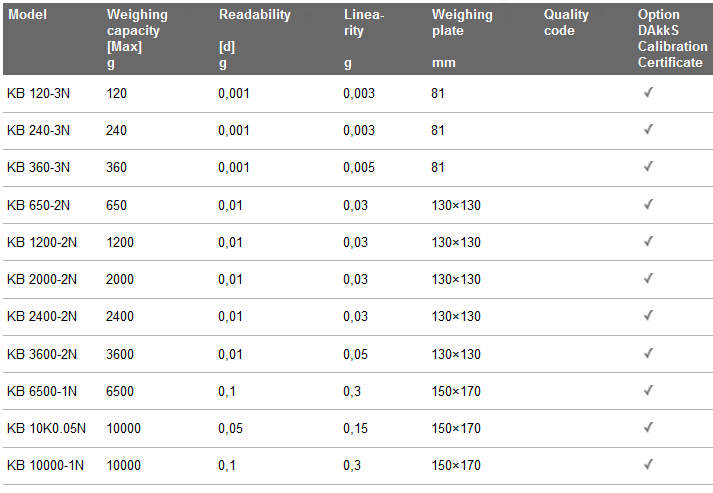Select model name KB 3600-2N

tap(42, 354)
